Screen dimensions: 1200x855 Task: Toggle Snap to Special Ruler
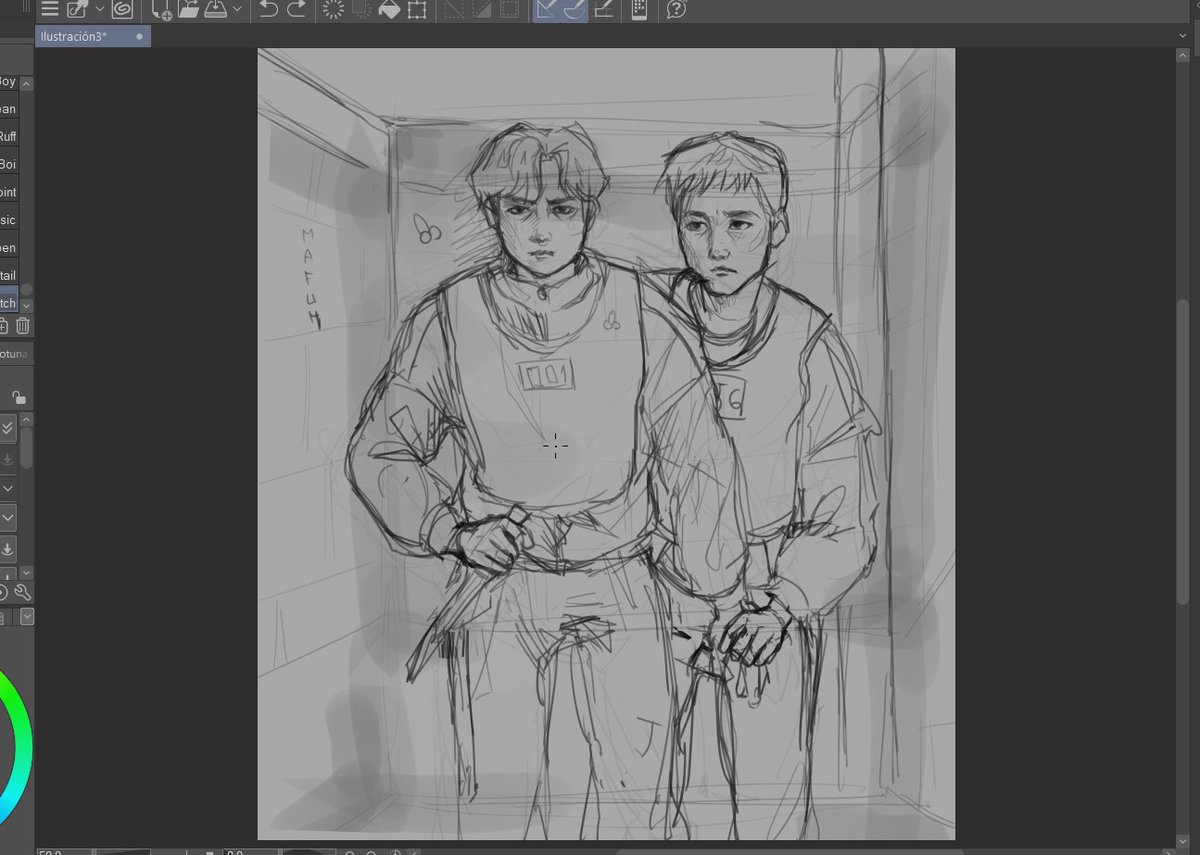tap(574, 10)
